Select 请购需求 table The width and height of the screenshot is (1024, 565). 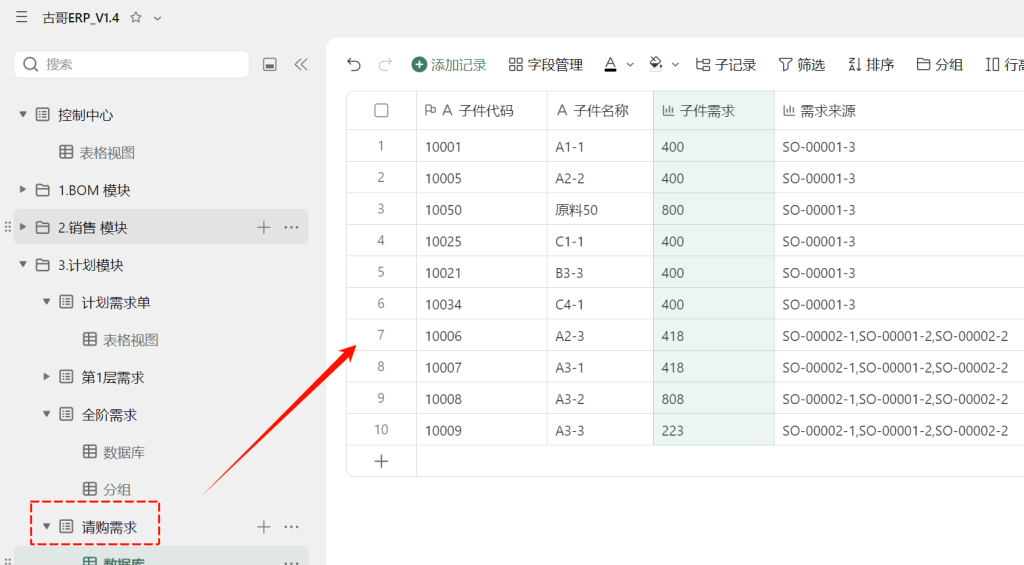(x=109, y=526)
